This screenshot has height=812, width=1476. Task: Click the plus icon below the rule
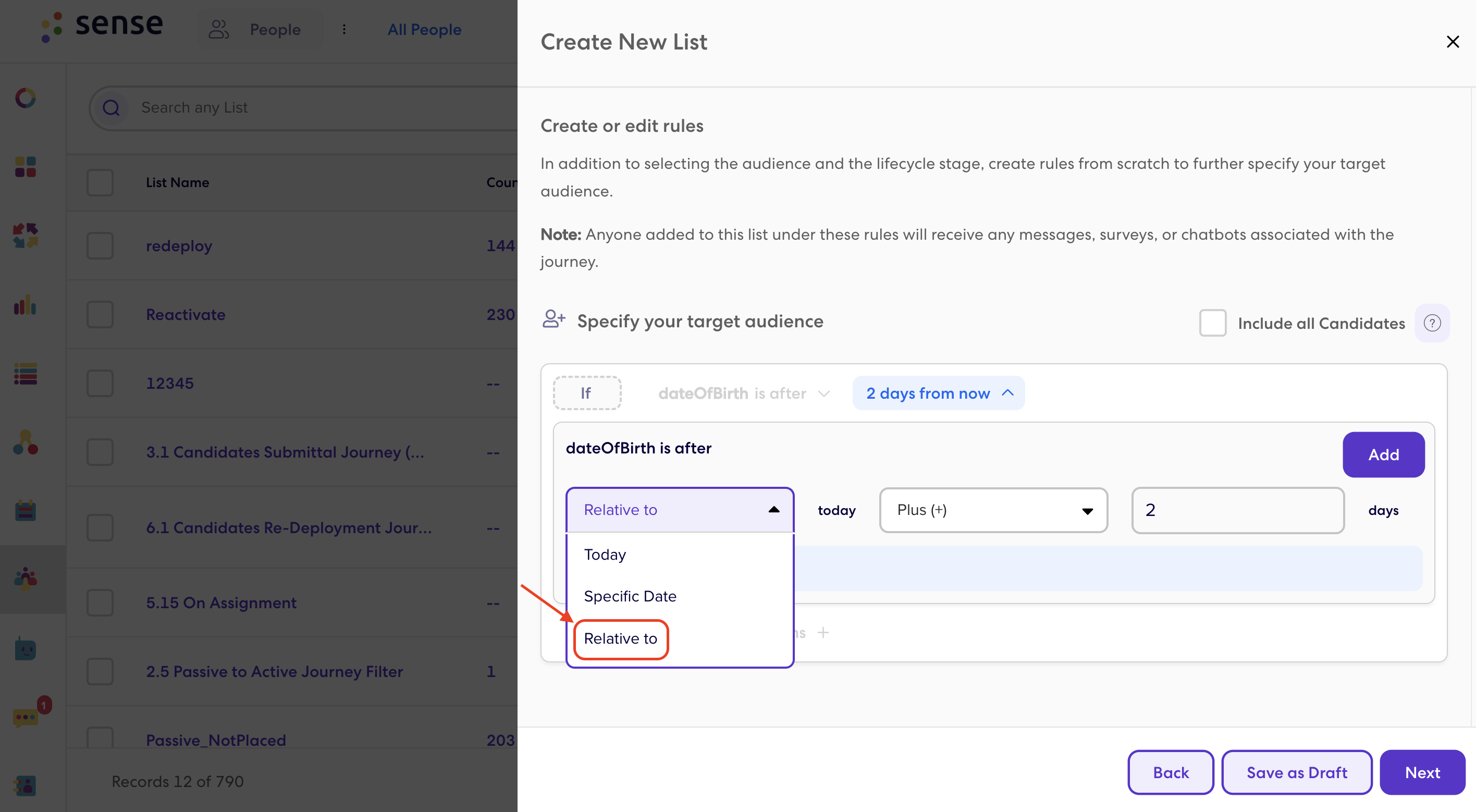click(823, 633)
